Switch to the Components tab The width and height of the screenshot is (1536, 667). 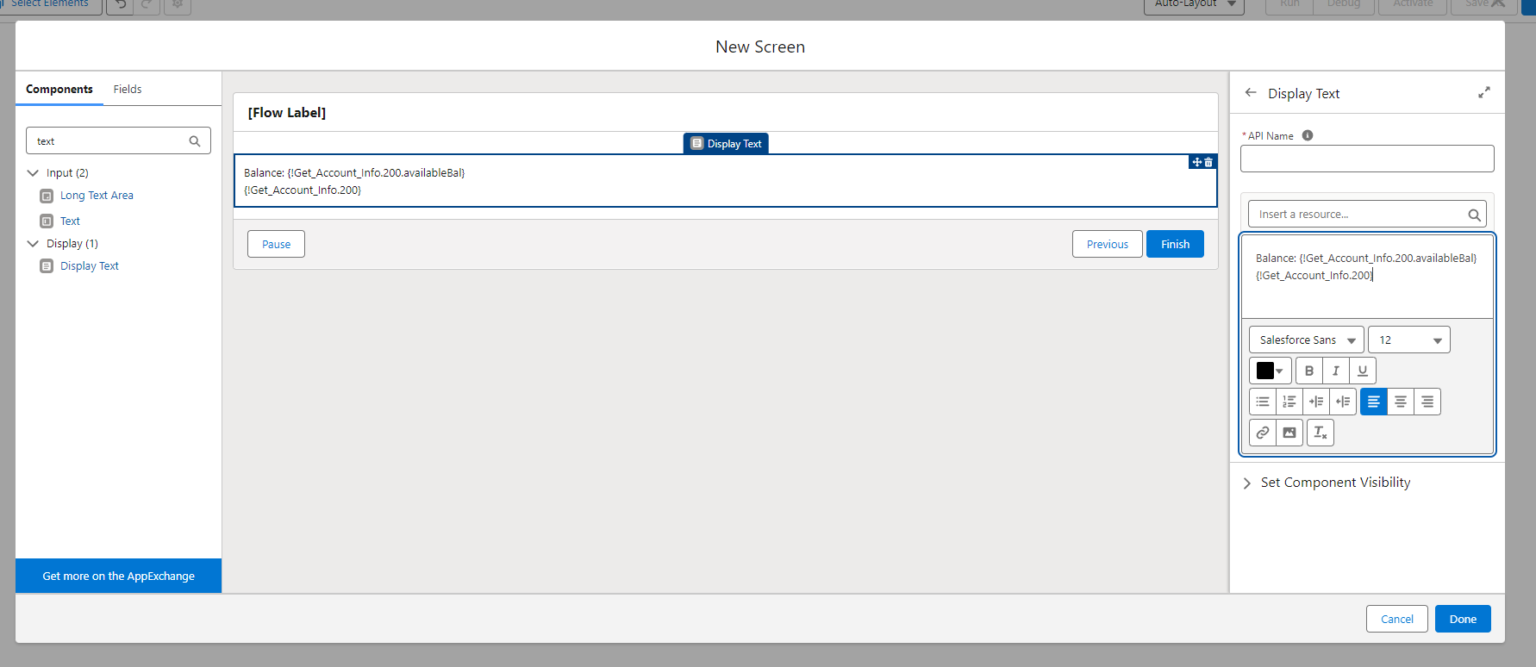59,89
